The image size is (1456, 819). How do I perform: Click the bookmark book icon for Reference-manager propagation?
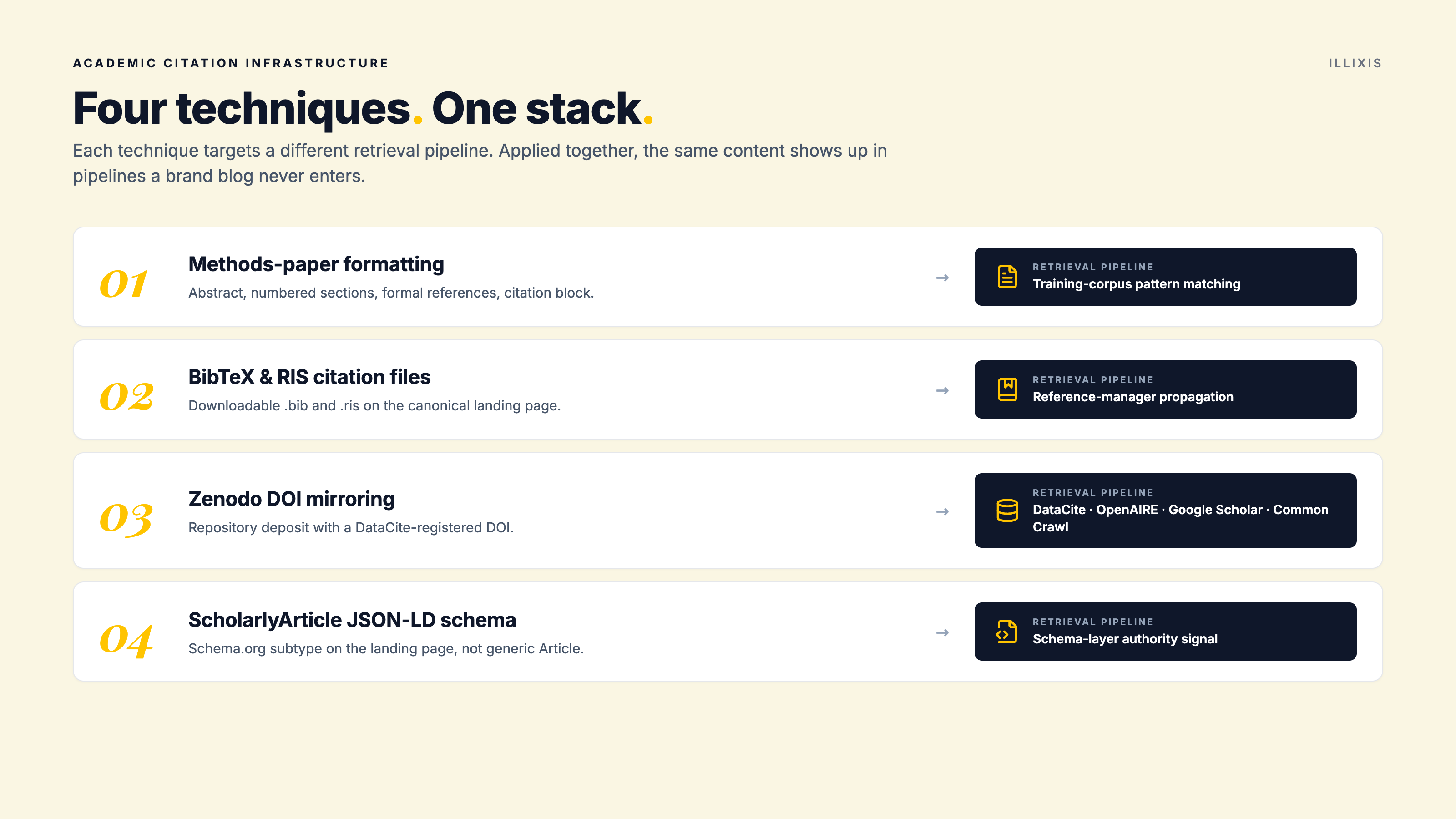tap(1007, 389)
